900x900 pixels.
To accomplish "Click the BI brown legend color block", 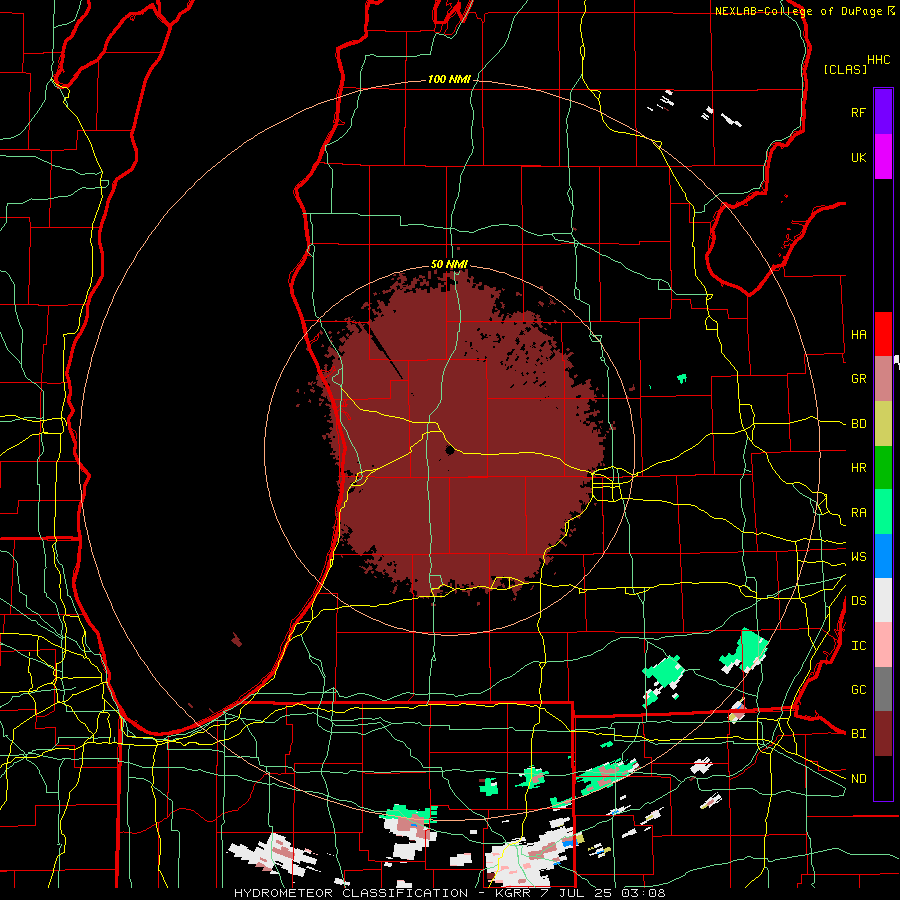I will [883, 734].
